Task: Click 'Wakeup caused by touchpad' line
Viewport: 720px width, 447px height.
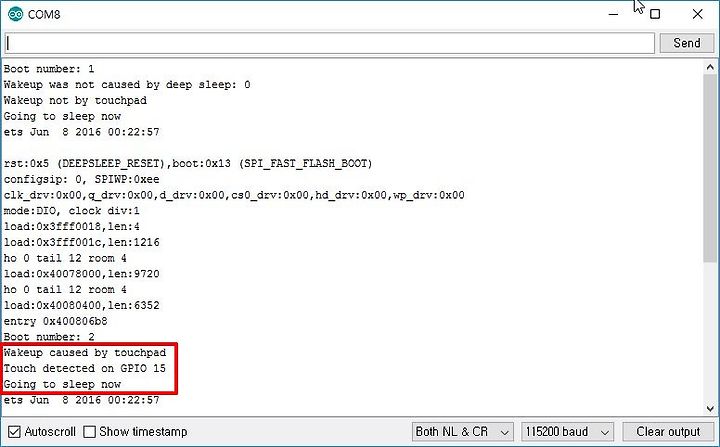Action: point(85,353)
